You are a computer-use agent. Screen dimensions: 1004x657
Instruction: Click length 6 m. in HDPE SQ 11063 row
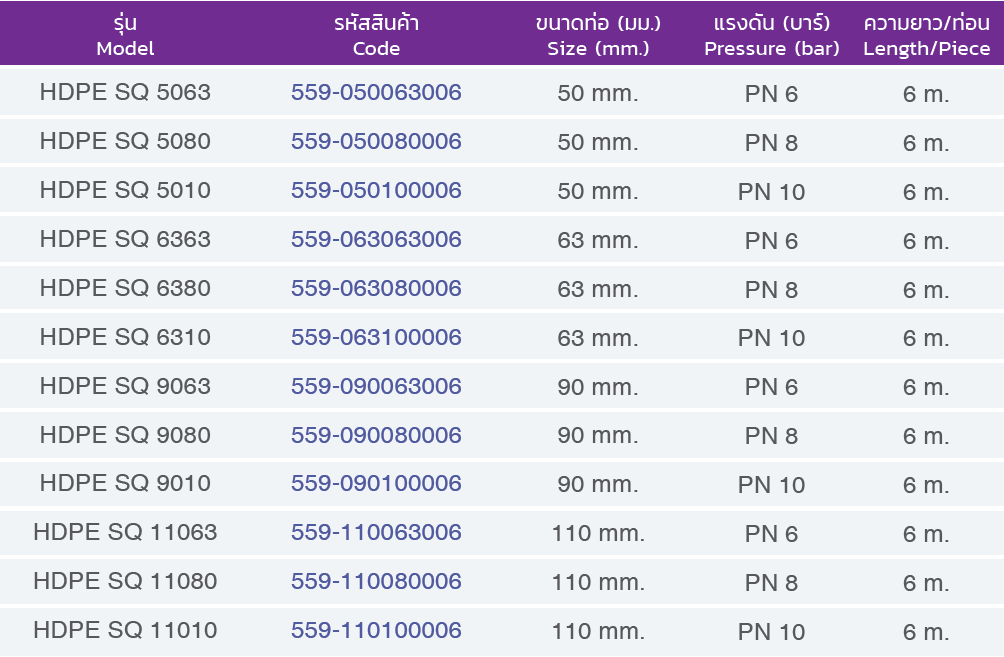[927, 534]
